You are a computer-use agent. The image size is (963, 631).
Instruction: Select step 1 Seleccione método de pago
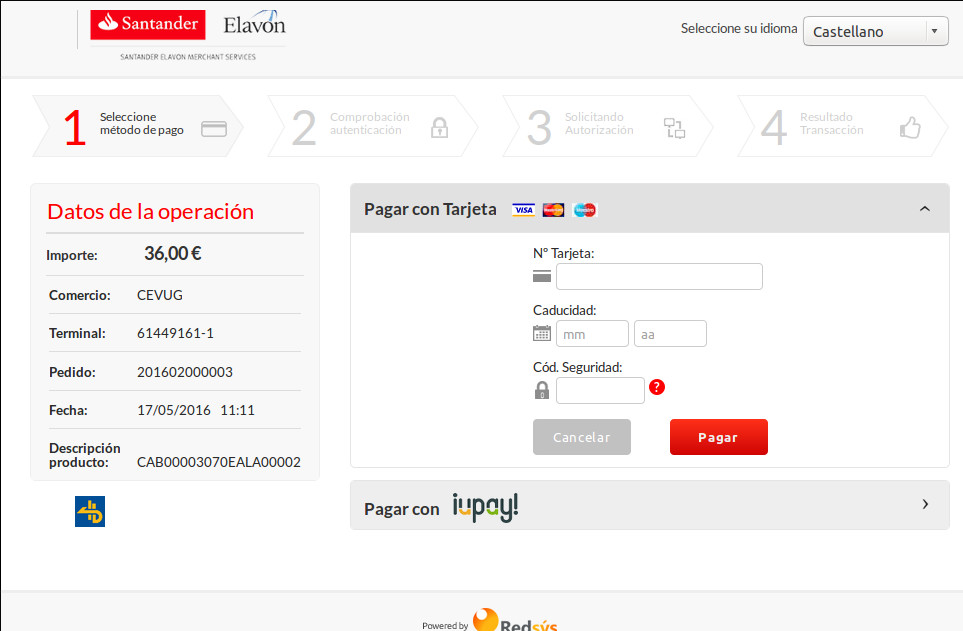[138, 127]
